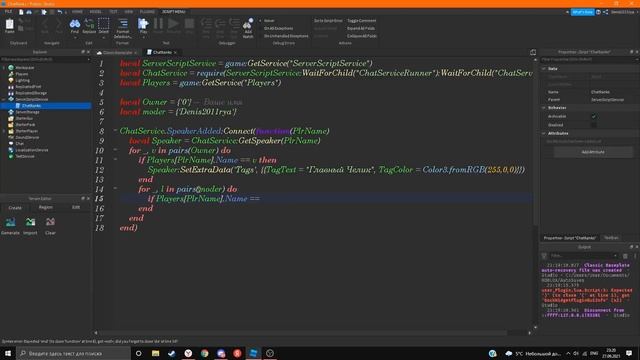640x360 pixels.
Task: Switch to the VIEW ribbon tab
Action: [129, 12]
